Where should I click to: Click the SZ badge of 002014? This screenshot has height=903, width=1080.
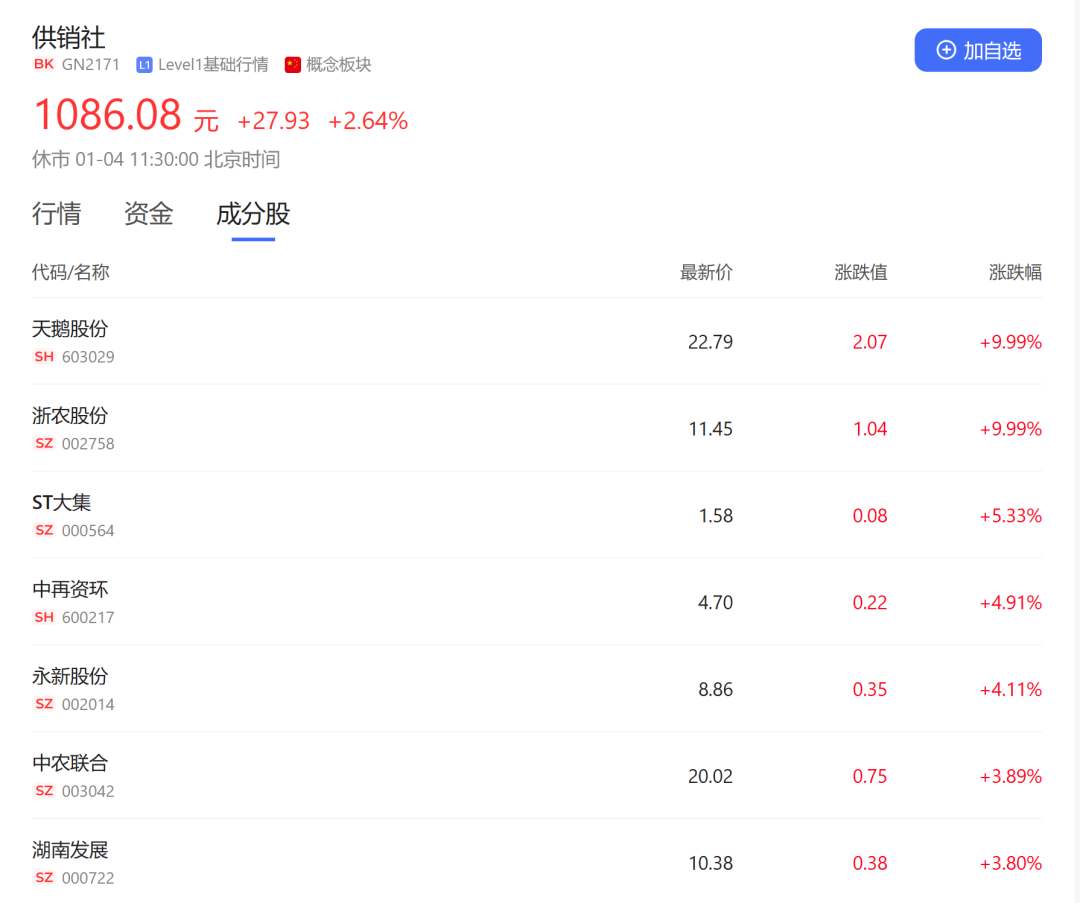44,704
